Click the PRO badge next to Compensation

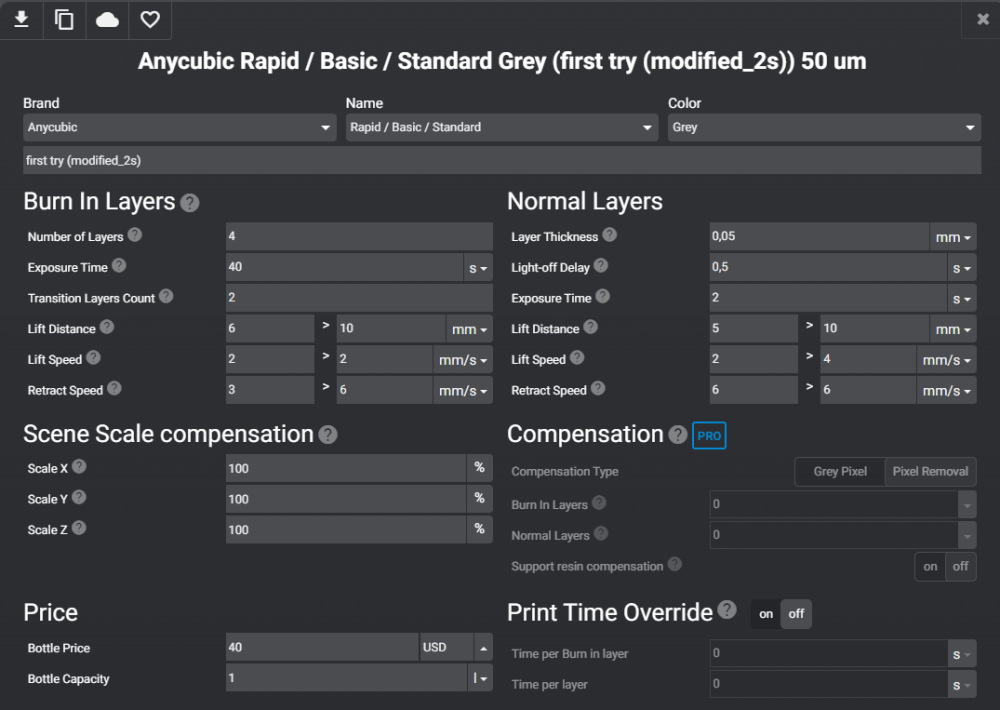709,436
